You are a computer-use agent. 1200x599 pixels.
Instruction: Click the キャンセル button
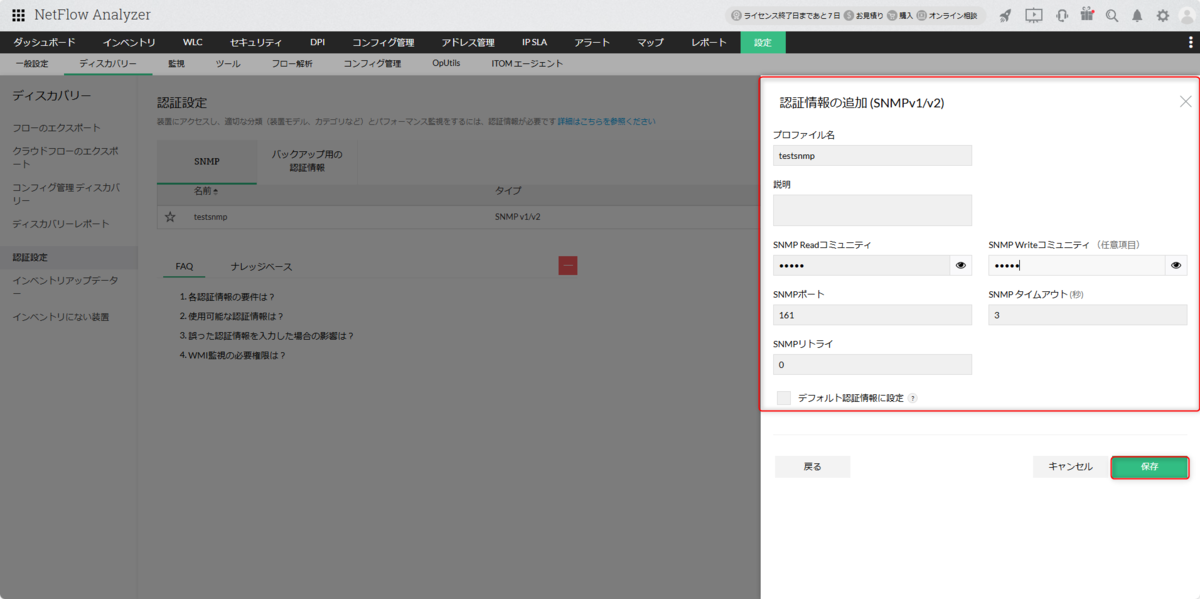coord(1070,467)
